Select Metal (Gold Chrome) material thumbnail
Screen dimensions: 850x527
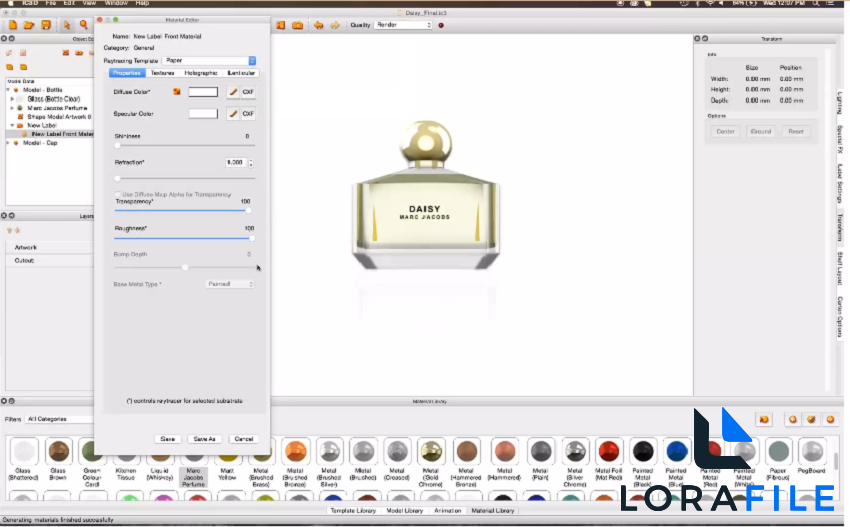pos(431,451)
